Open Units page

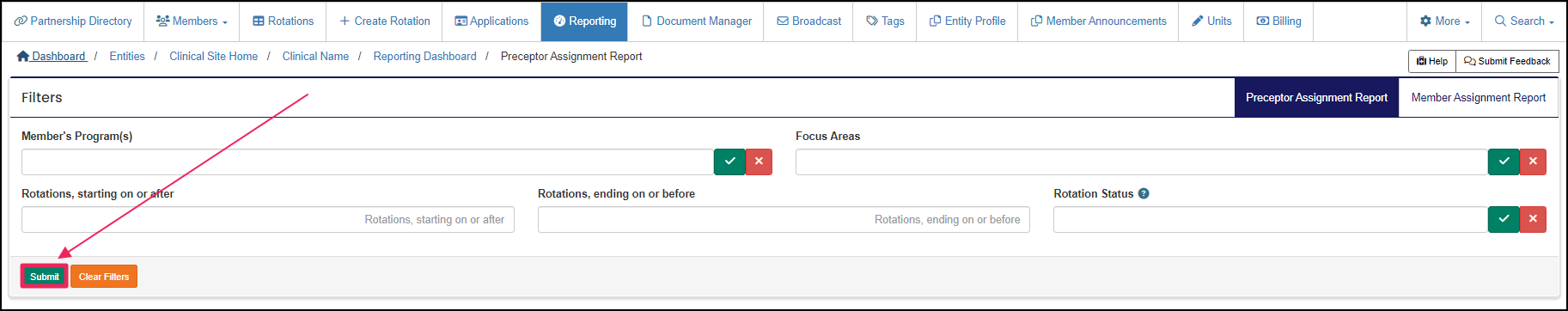click(1211, 21)
